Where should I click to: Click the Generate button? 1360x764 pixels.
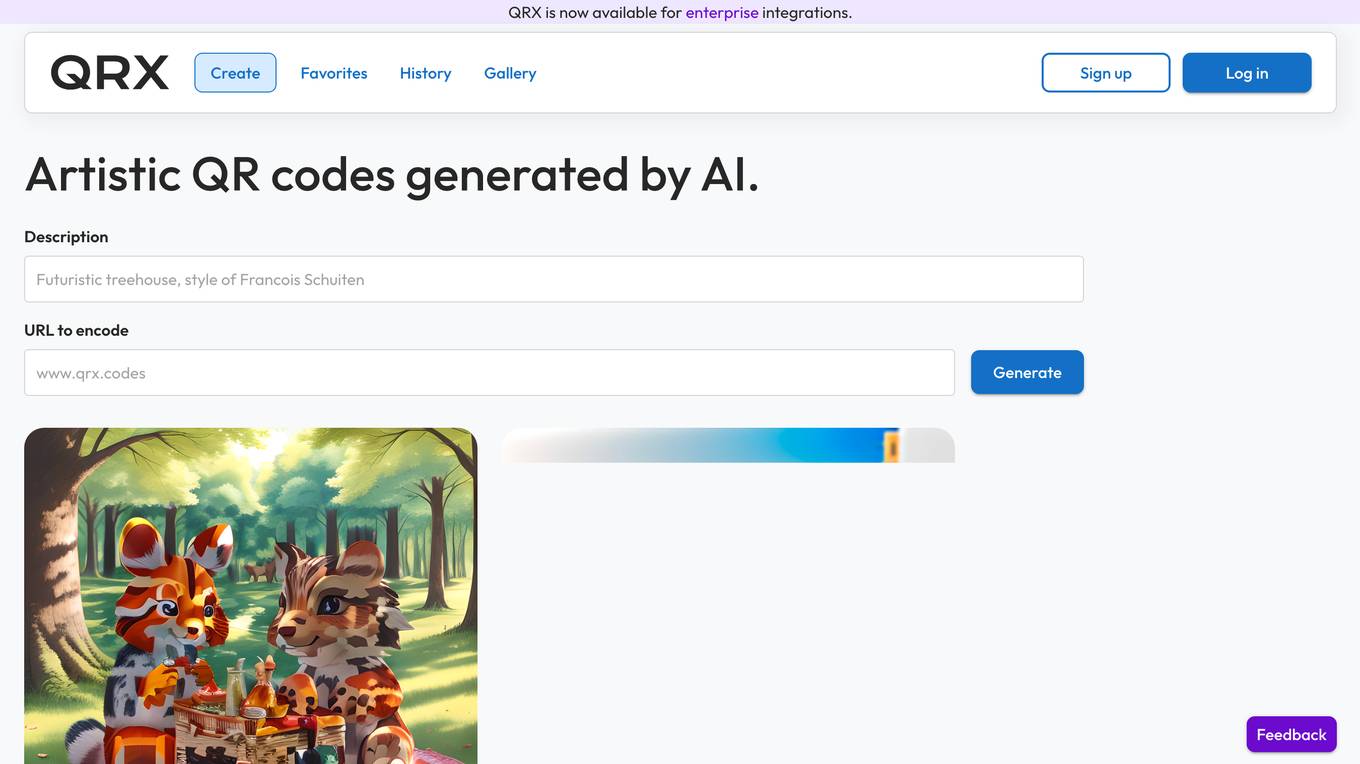coord(1027,372)
